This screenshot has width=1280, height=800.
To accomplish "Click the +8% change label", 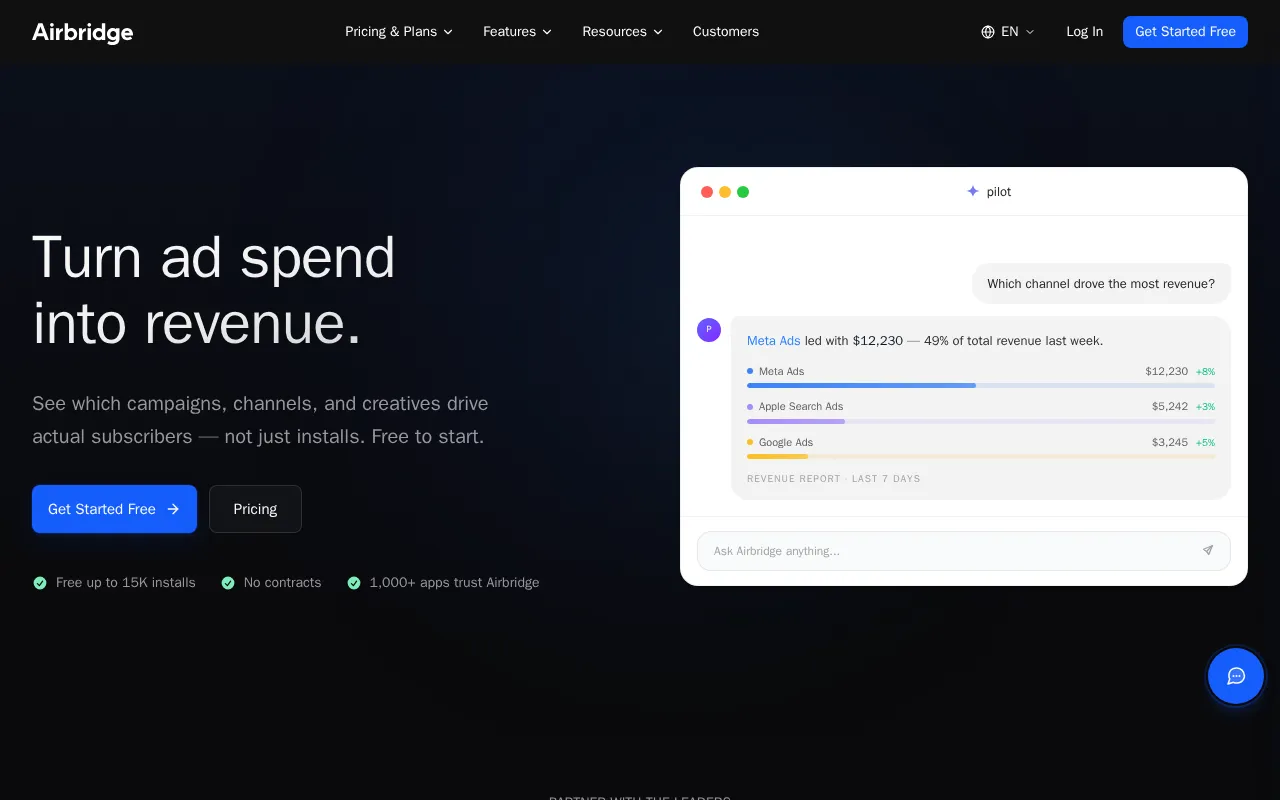I will tap(1205, 371).
